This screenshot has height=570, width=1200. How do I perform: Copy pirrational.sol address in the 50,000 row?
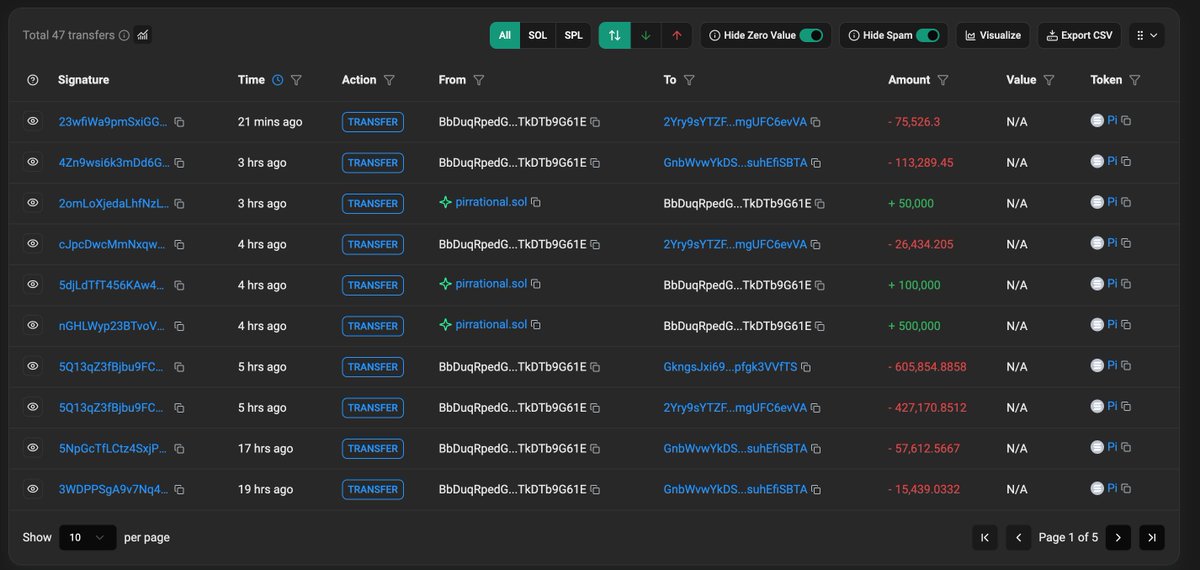[x=536, y=203]
